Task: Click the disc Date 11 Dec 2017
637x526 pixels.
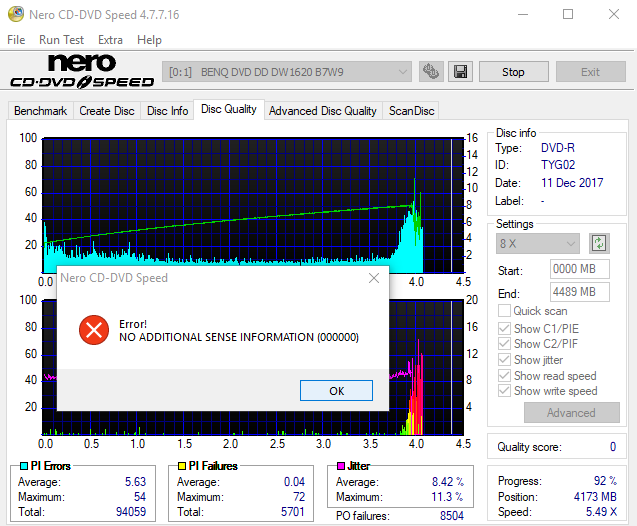Action: tap(572, 183)
